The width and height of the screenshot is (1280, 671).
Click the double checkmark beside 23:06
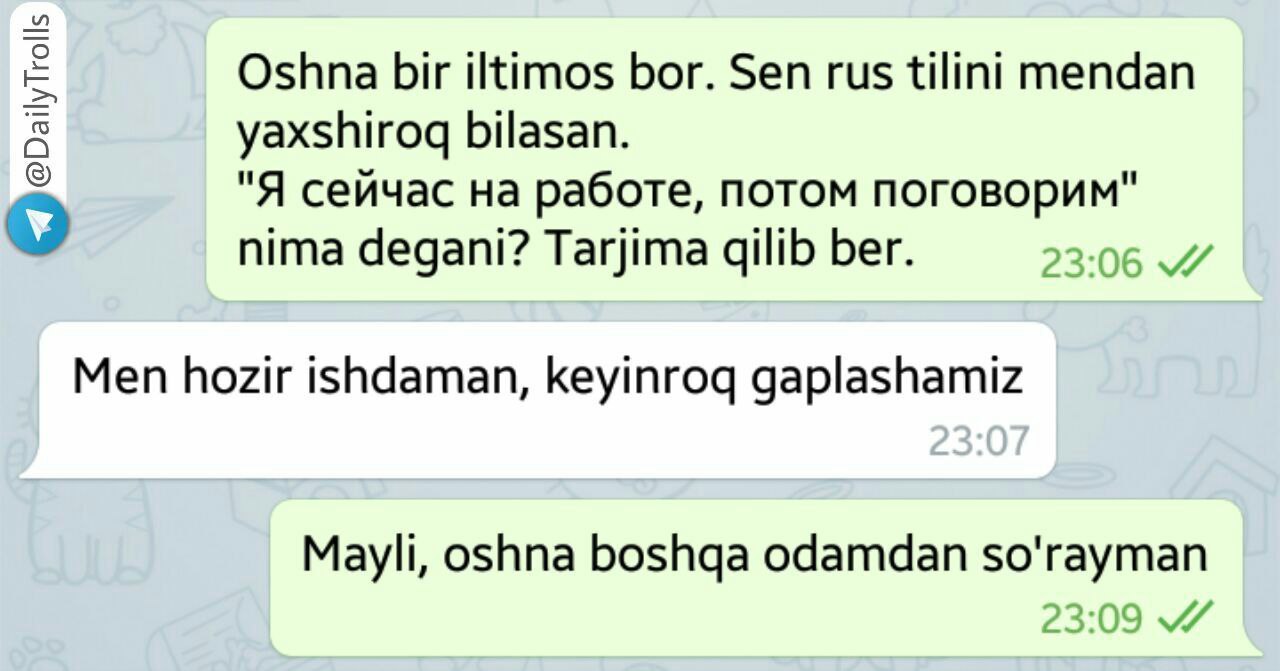[1184, 262]
